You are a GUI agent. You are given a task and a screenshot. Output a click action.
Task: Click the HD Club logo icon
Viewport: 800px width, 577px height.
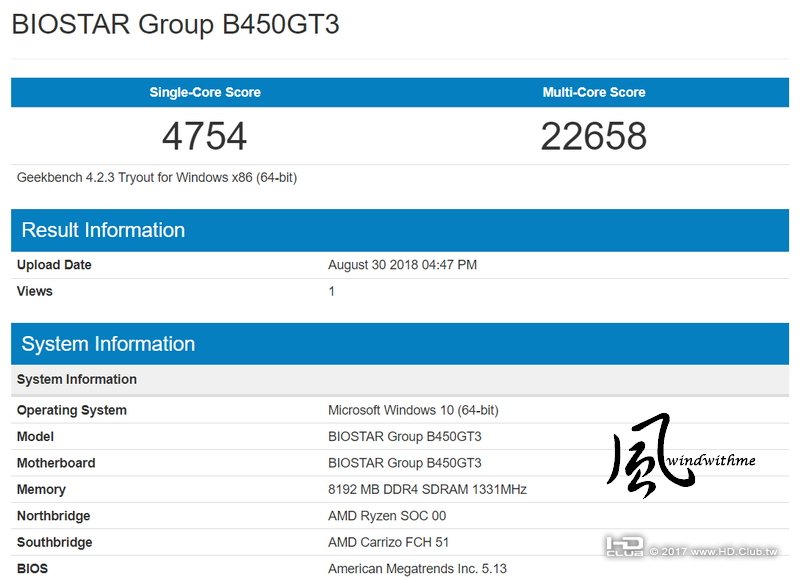pyautogui.click(x=624, y=546)
